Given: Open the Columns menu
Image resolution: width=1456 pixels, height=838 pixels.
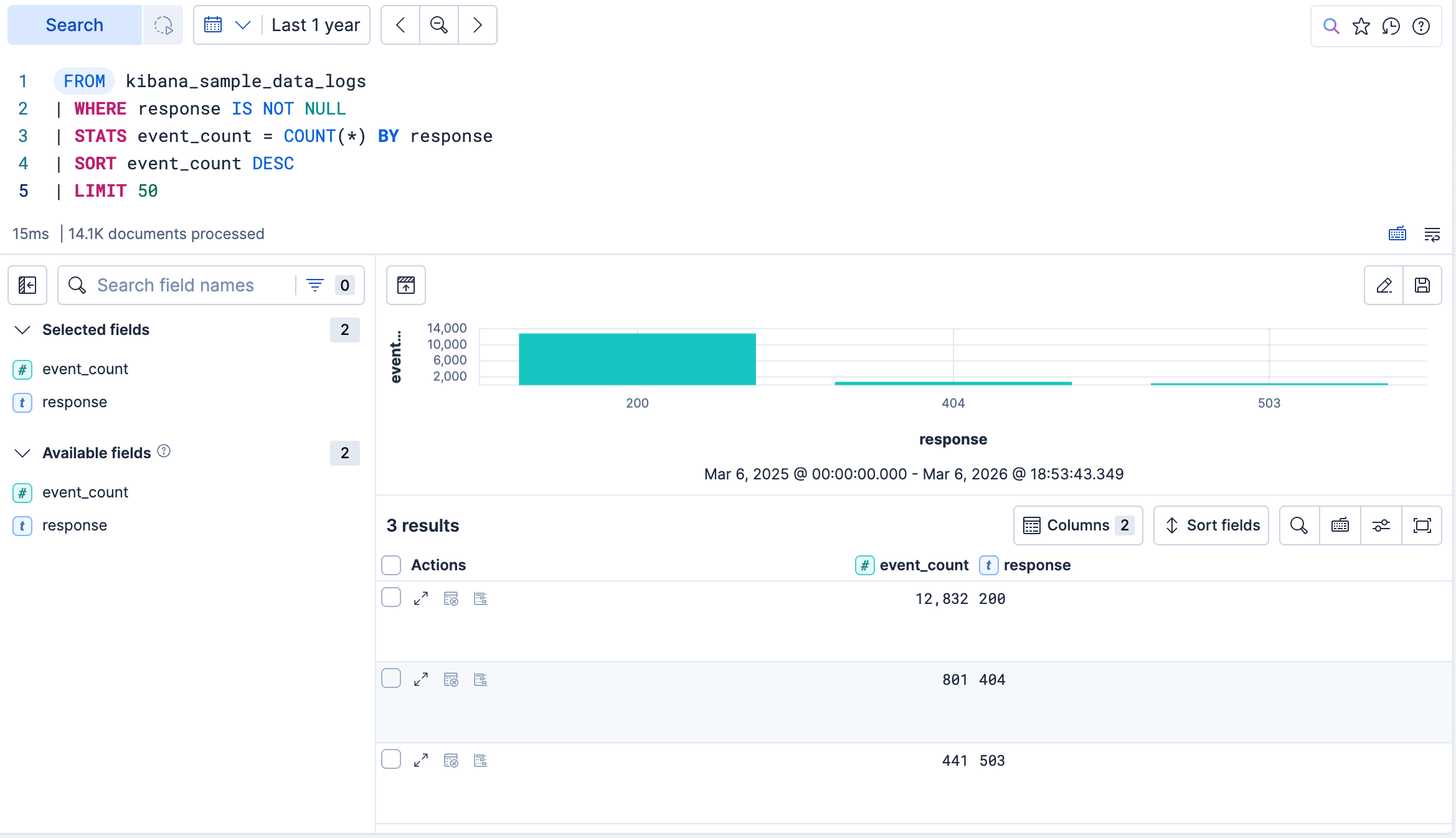Looking at the screenshot, I should tap(1077, 525).
